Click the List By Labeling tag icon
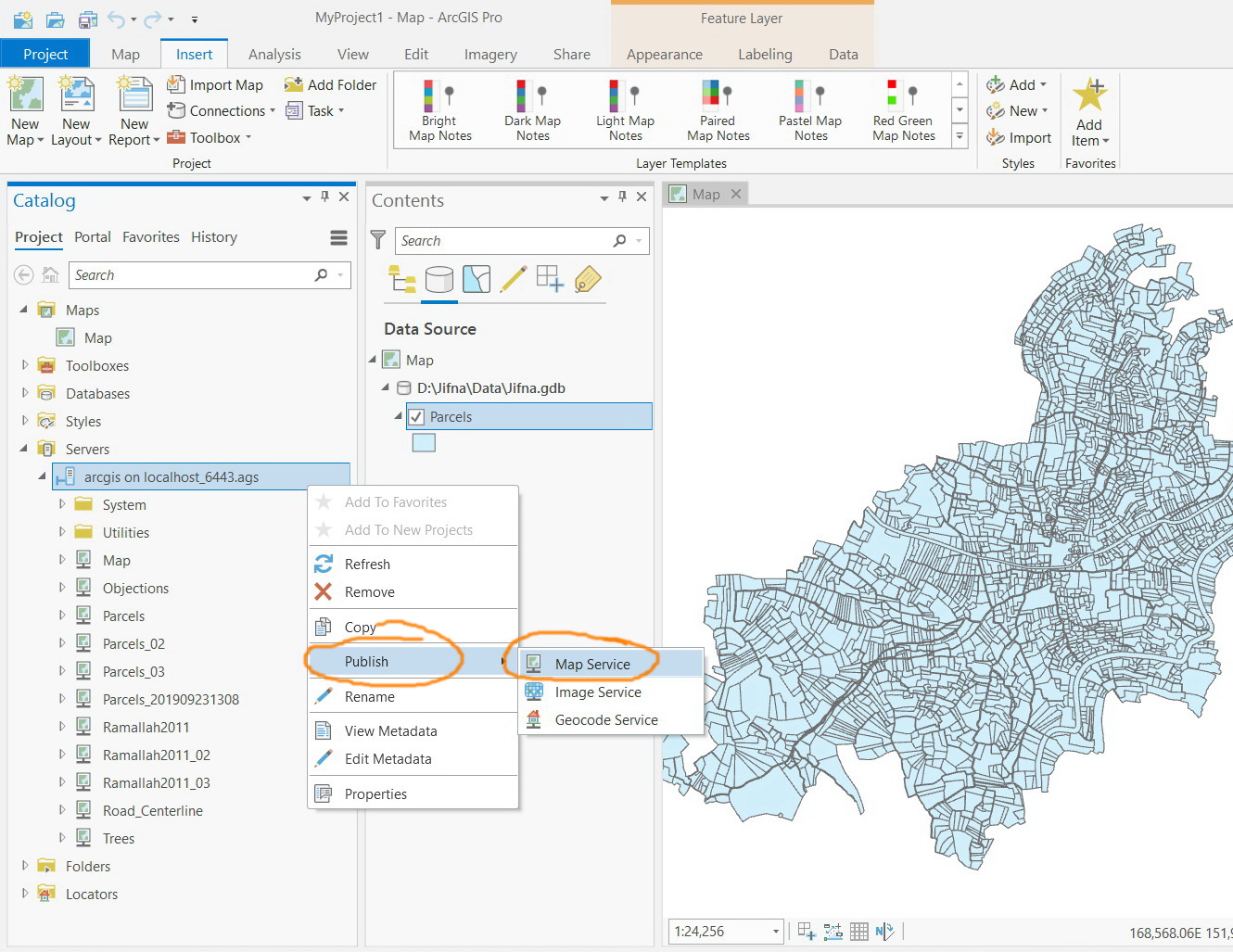 tap(588, 279)
